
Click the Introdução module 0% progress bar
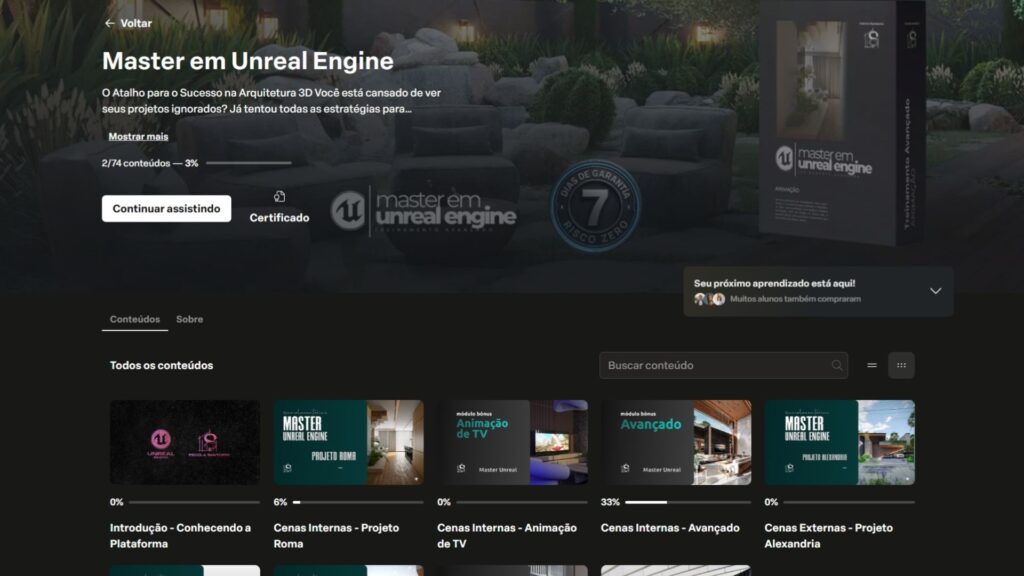[194, 502]
